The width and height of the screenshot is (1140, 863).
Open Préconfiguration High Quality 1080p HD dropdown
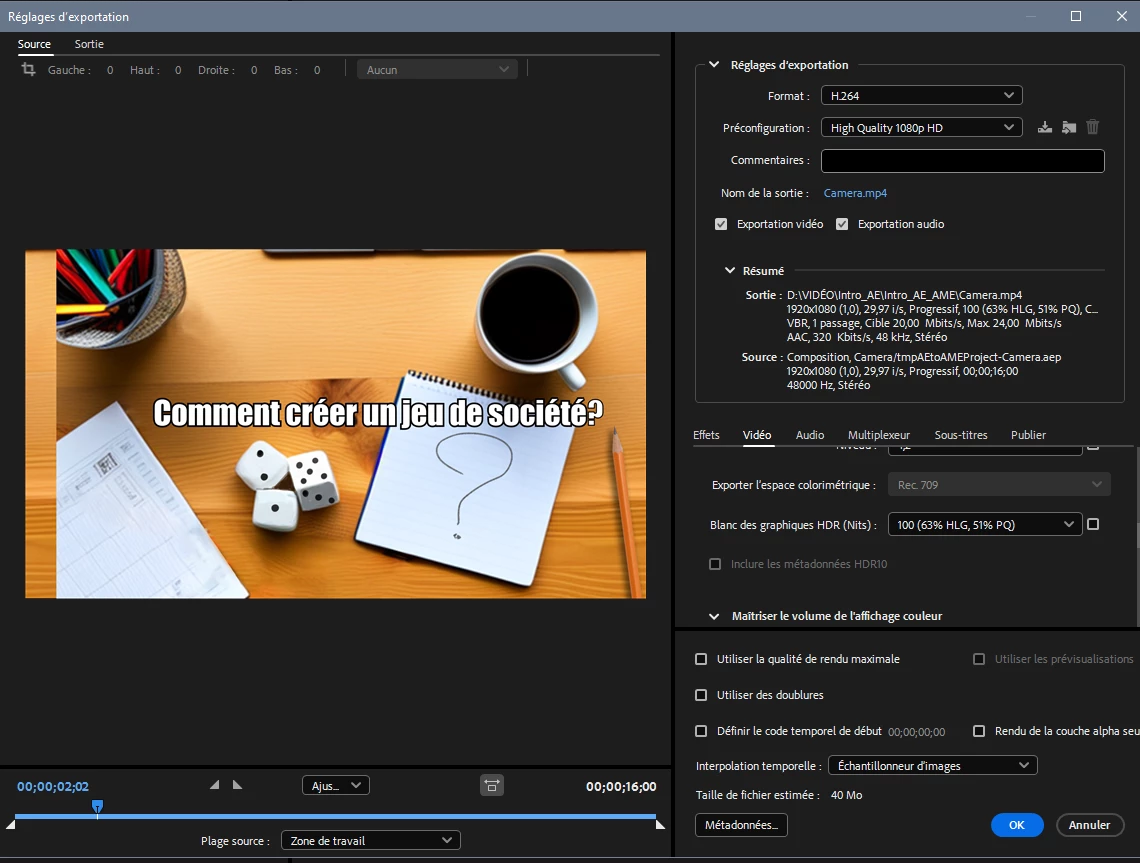click(x=921, y=127)
